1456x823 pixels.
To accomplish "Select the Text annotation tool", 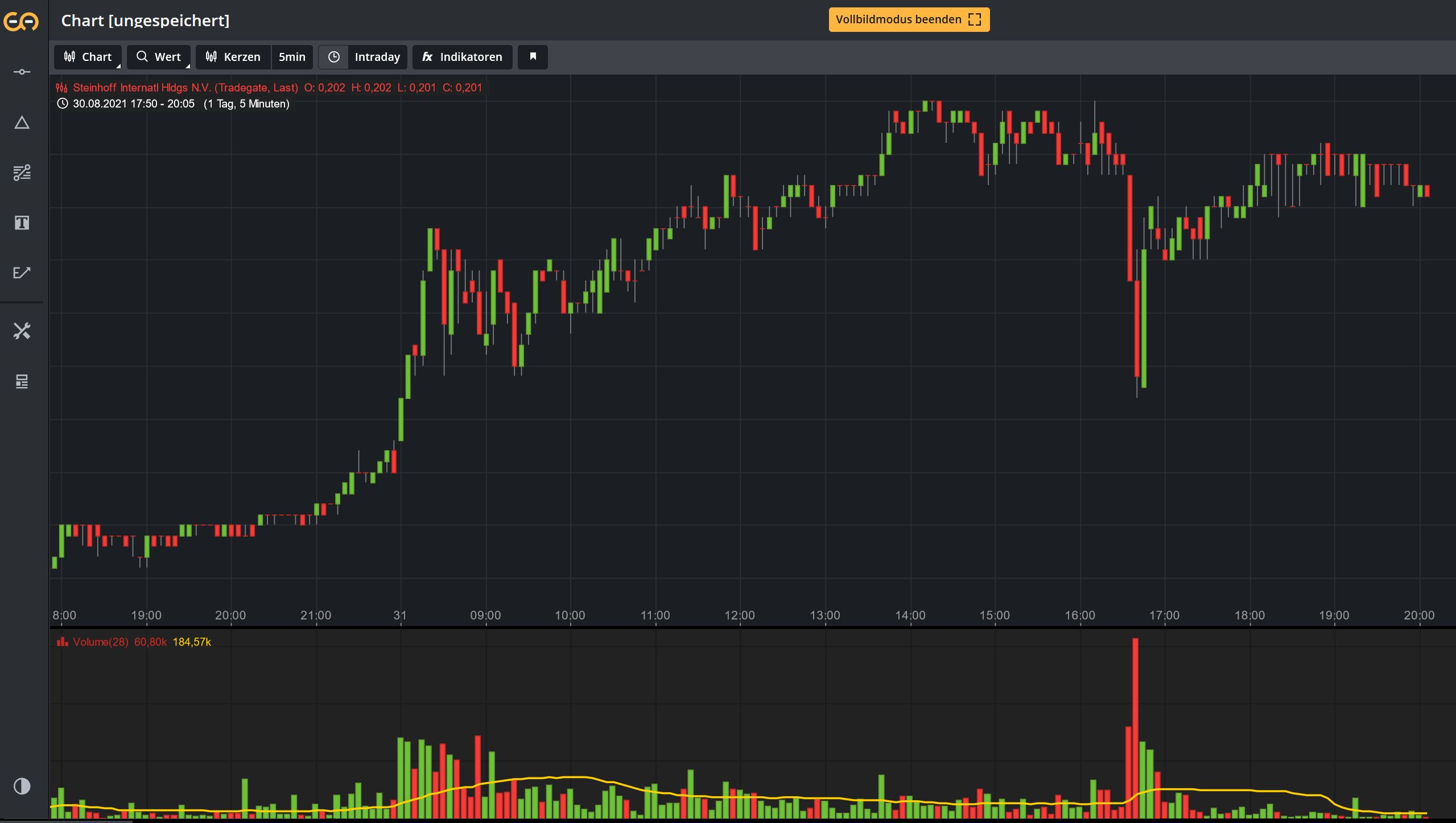I will (22, 223).
